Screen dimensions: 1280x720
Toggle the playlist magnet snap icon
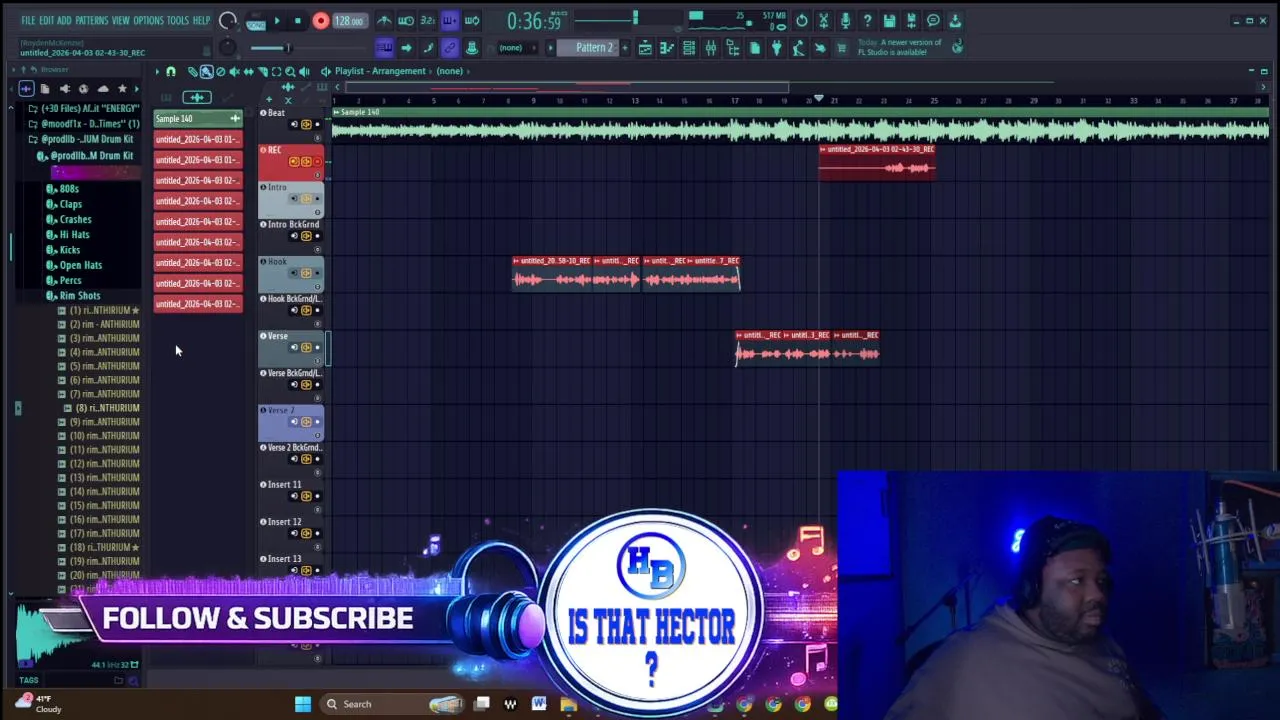171,71
